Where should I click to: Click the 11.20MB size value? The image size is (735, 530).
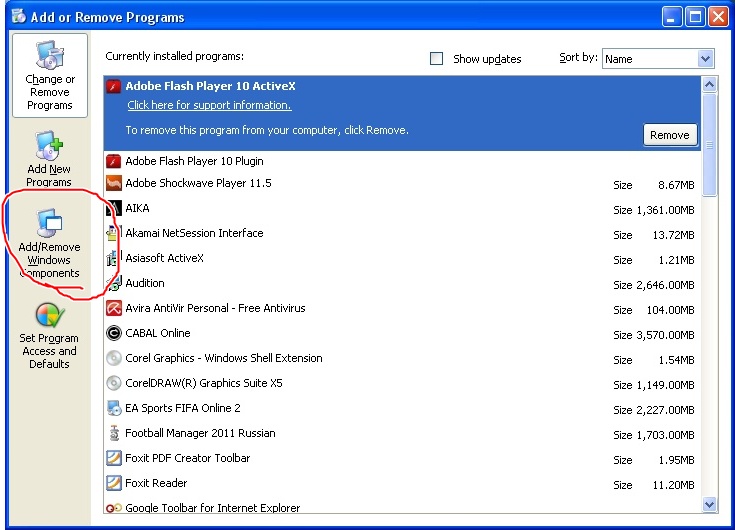pos(673,485)
